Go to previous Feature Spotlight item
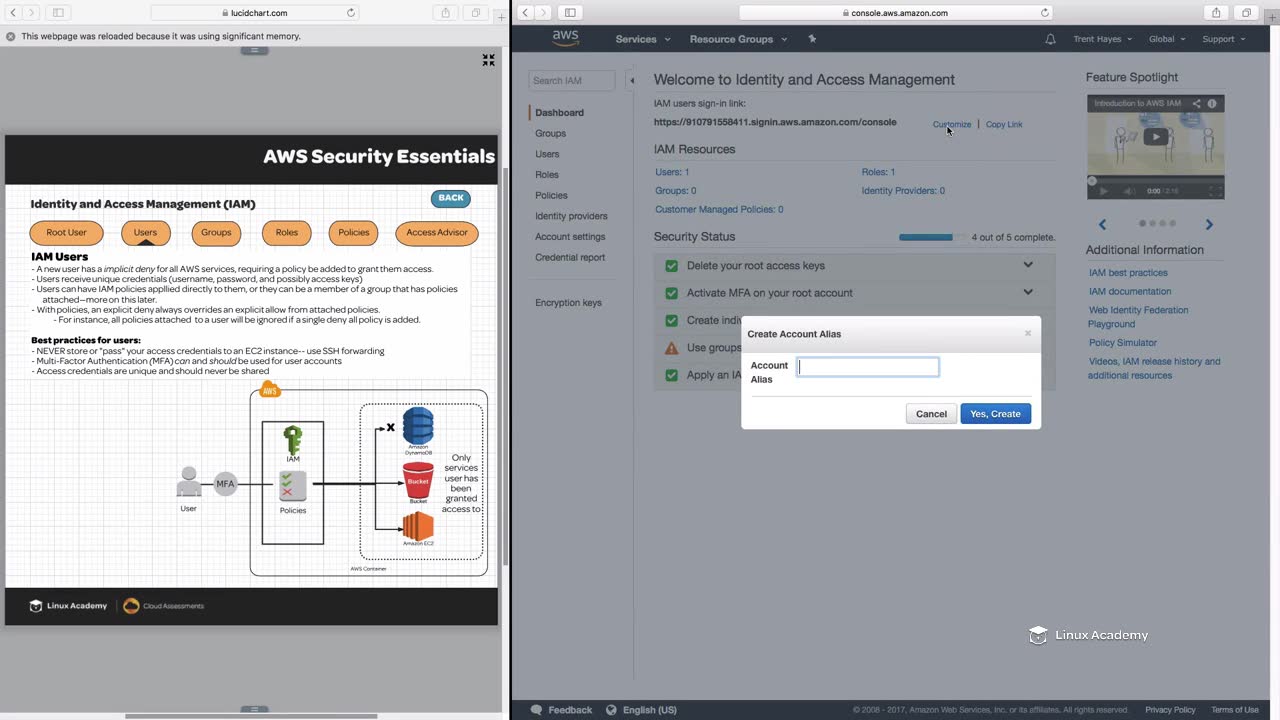1280x720 pixels. pos(1102,225)
